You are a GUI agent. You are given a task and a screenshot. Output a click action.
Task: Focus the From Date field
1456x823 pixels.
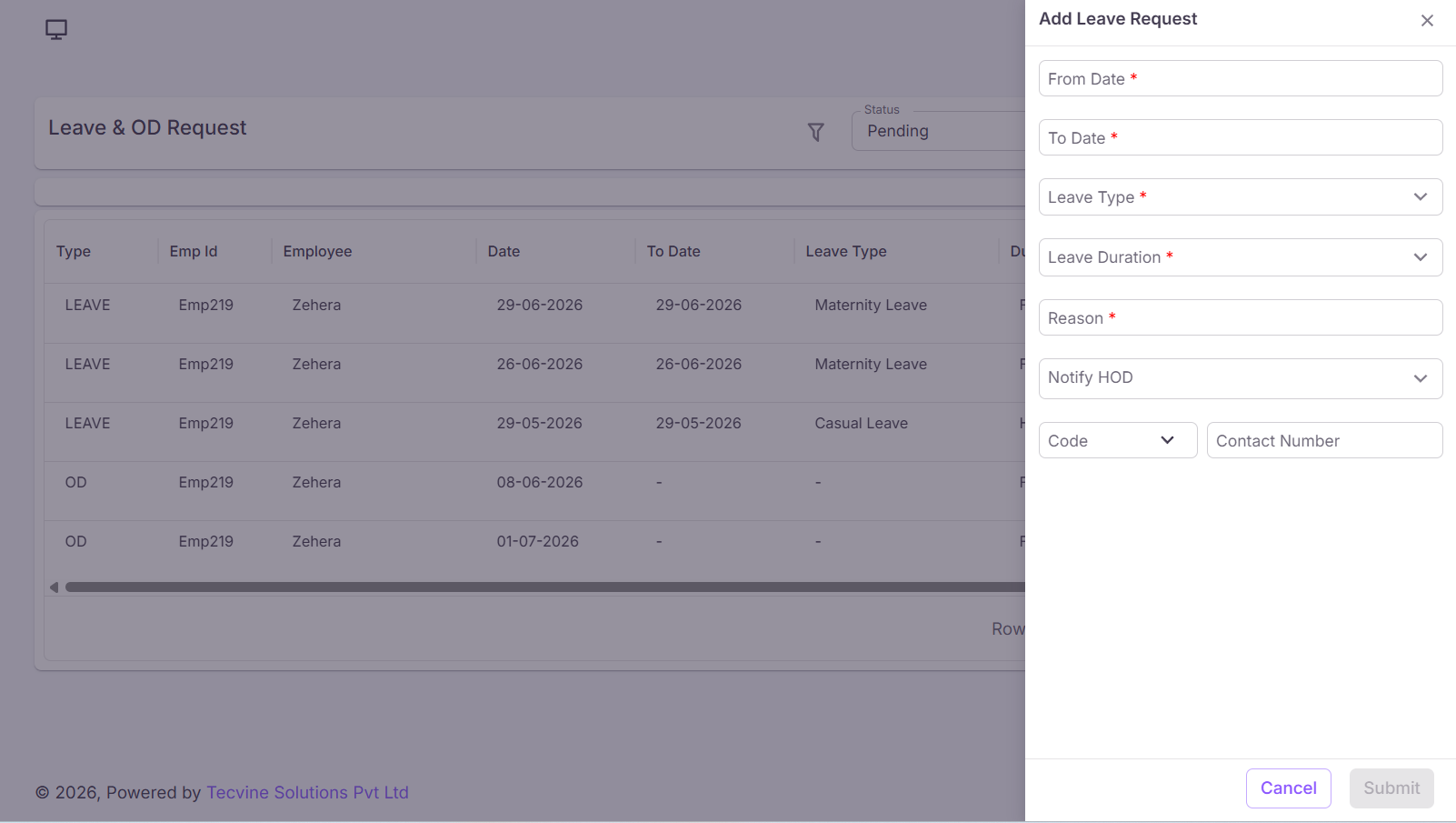(x=1241, y=78)
